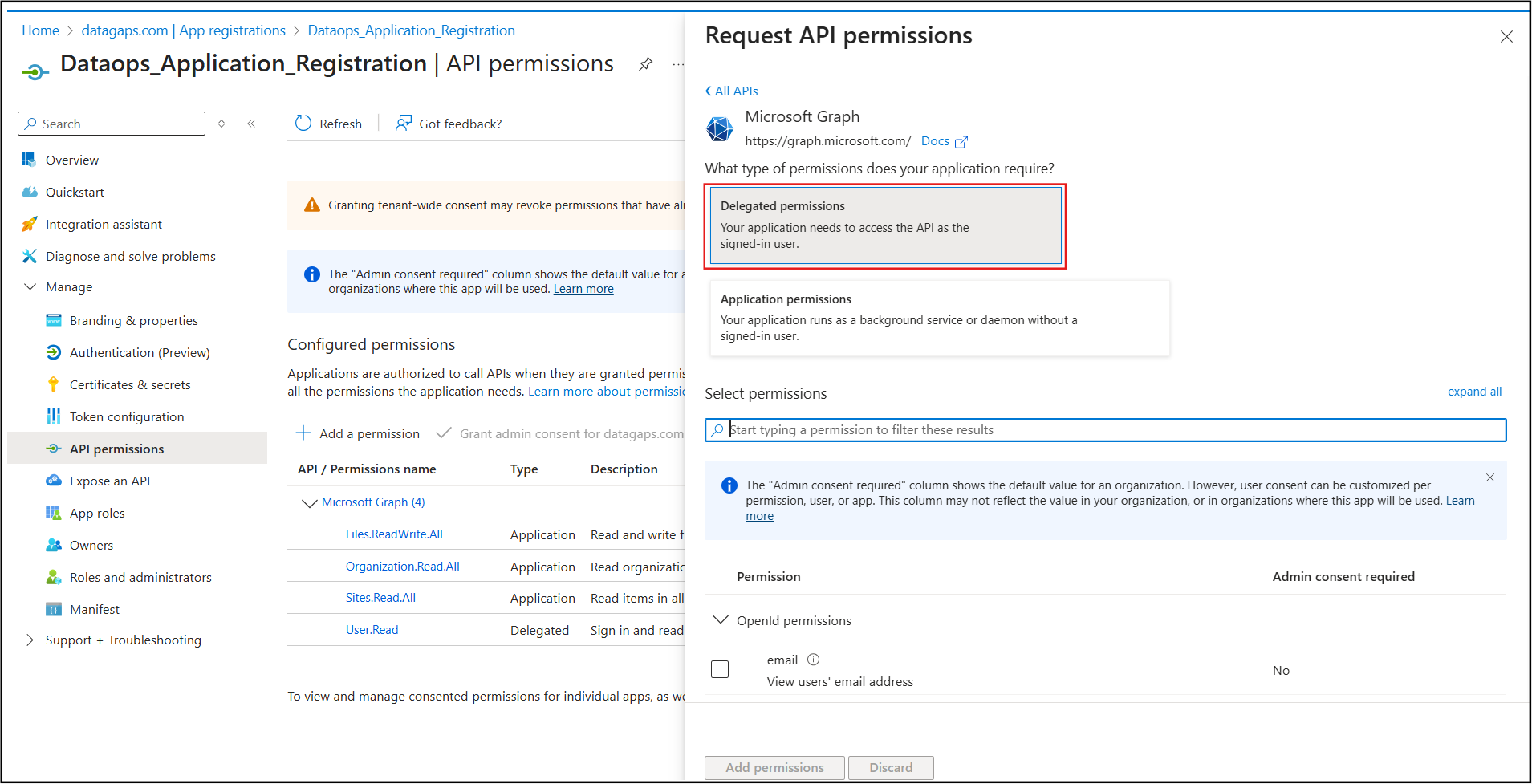Click the info icon next to email
Image resolution: width=1532 pixels, height=784 pixels.
[x=814, y=660]
